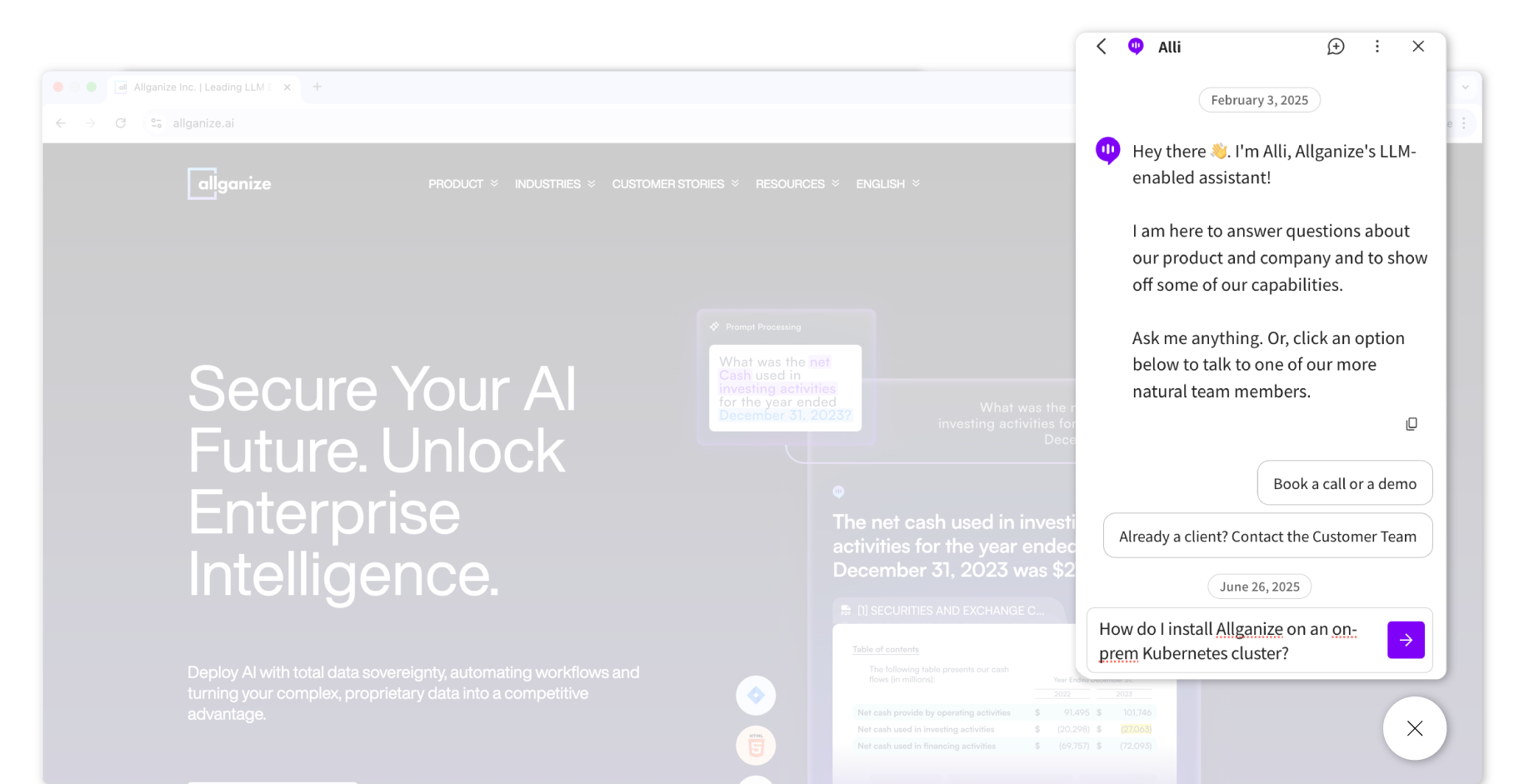Screen dimensions: 1524x784
Task: Click the blue diamond round icon on page
Action: coord(756,695)
